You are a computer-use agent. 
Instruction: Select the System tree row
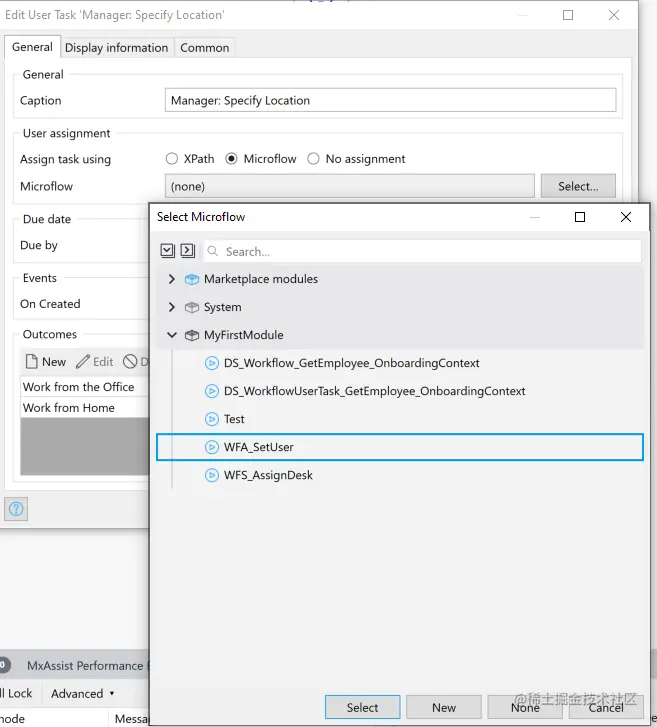point(400,307)
